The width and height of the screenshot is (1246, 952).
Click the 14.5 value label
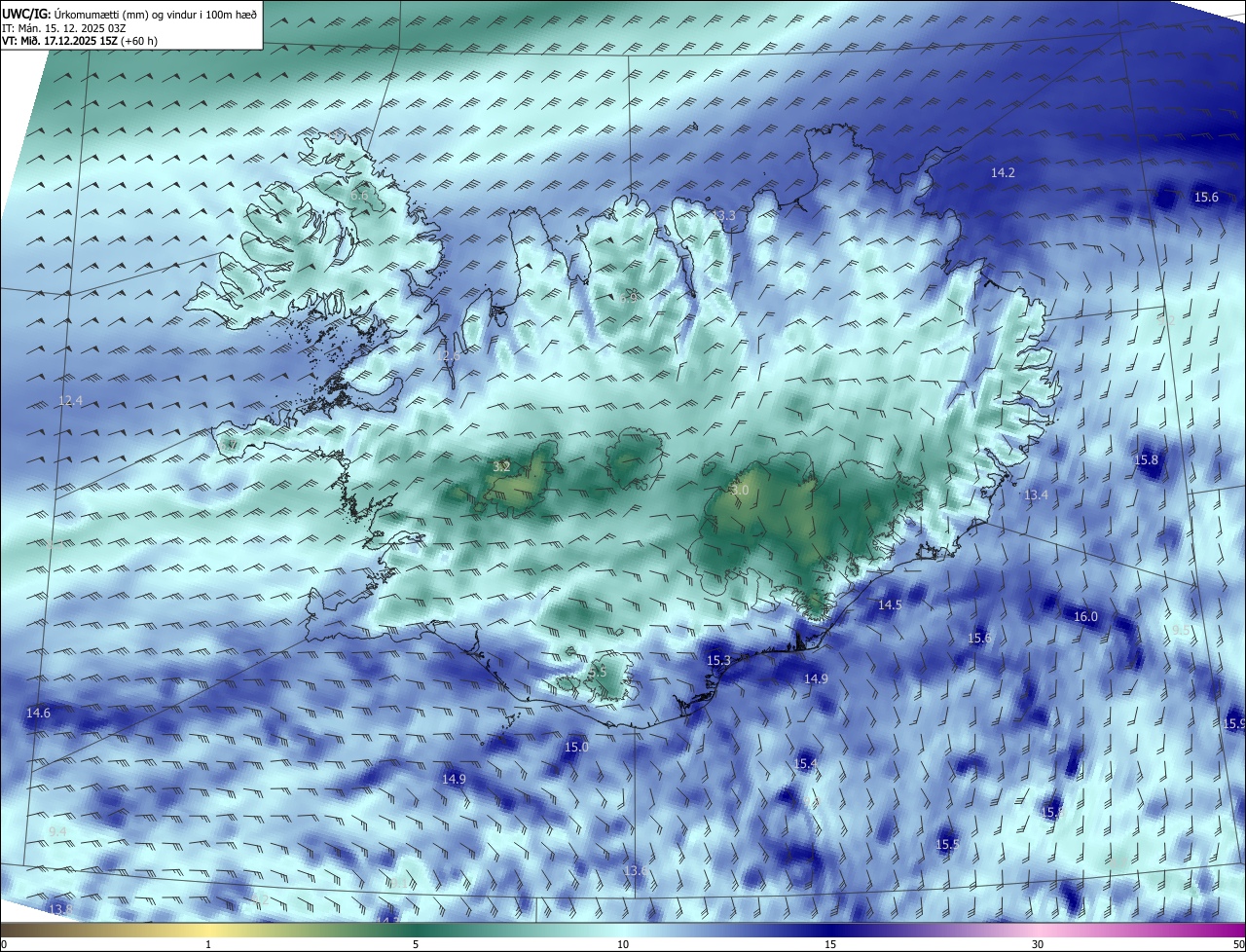click(890, 605)
